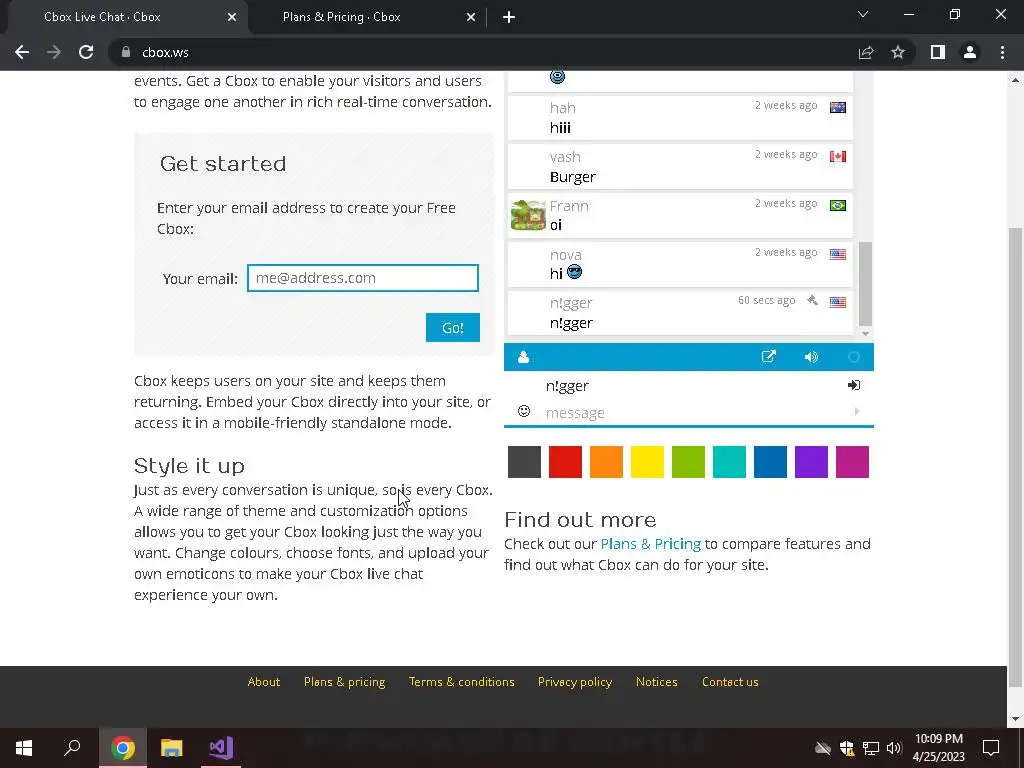
Task: Open the Notices footer link
Action: tap(656, 682)
